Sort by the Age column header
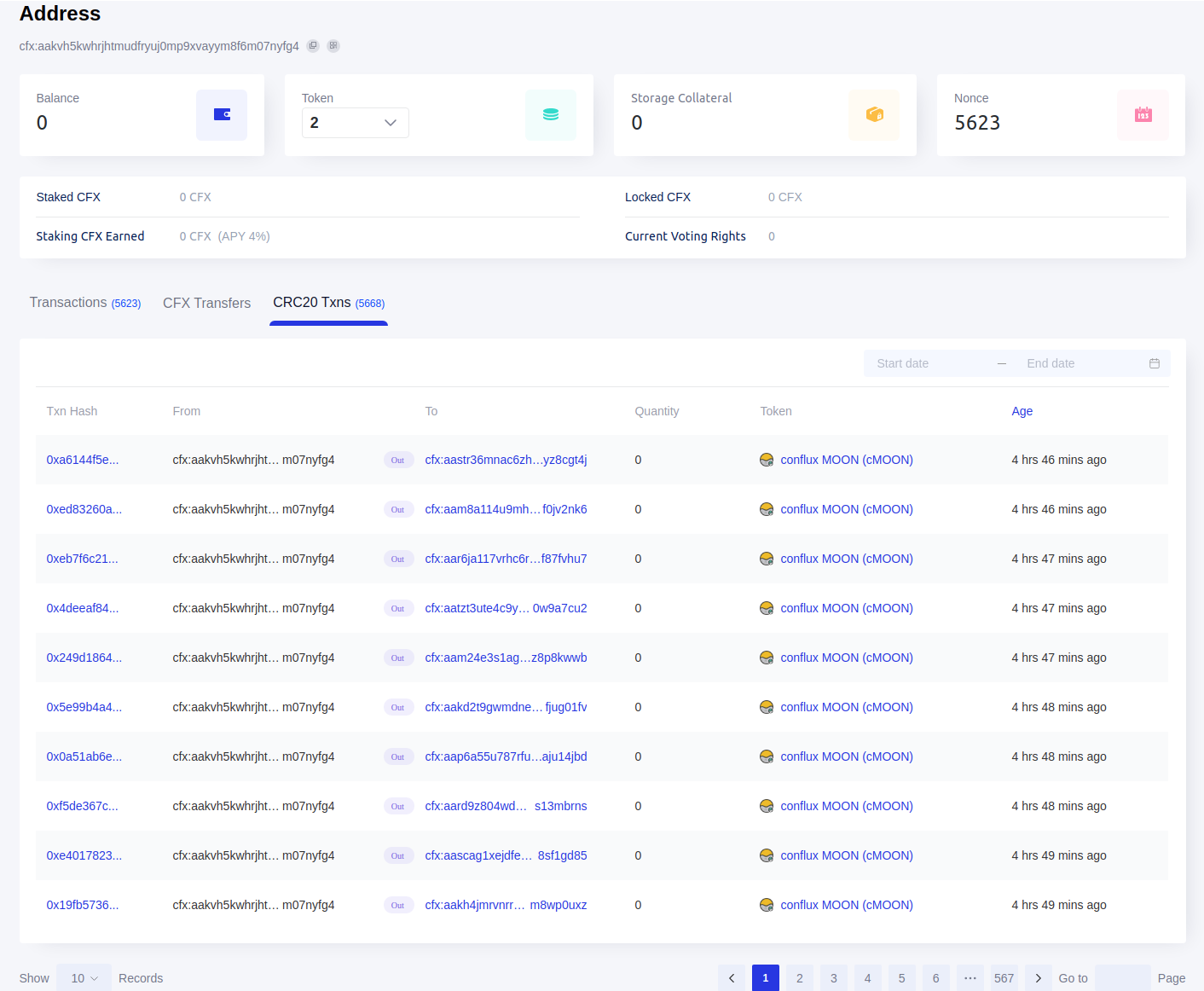 pos(1022,411)
